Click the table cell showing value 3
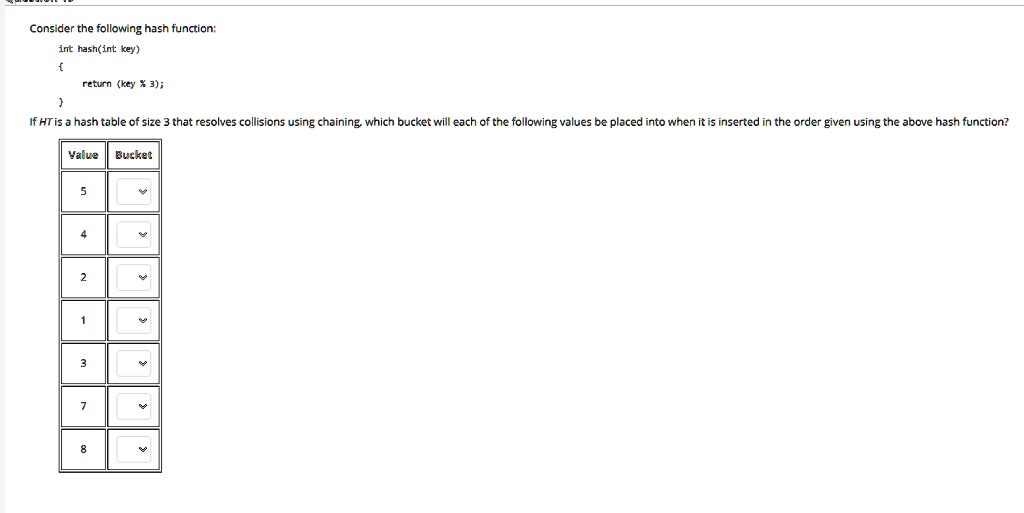The height and width of the screenshot is (513, 1024). [84, 364]
